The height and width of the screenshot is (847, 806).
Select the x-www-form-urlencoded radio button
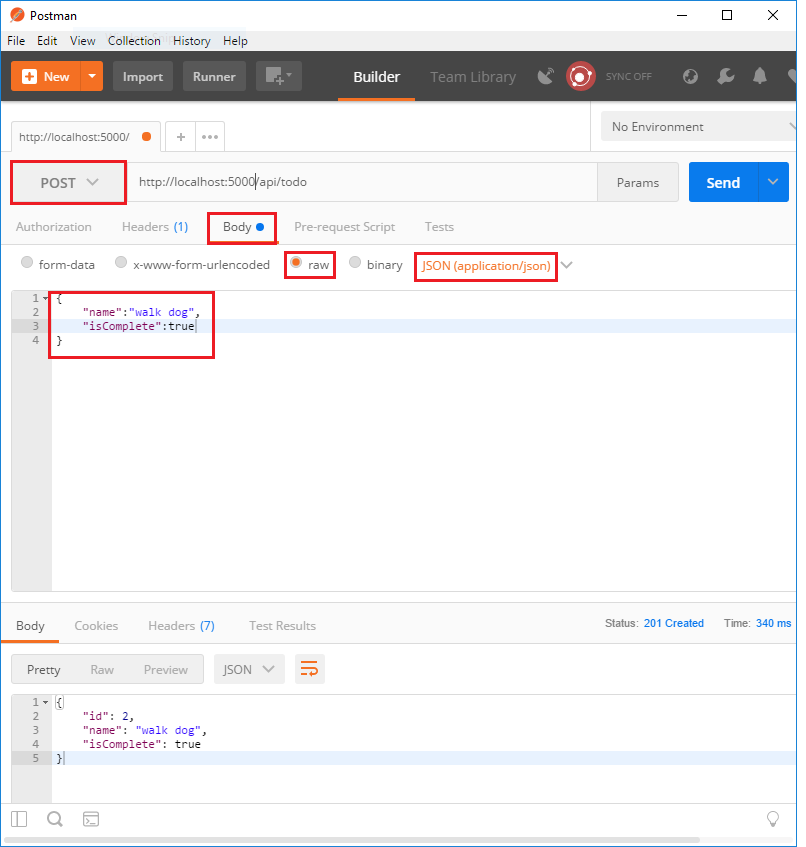pos(121,263)
